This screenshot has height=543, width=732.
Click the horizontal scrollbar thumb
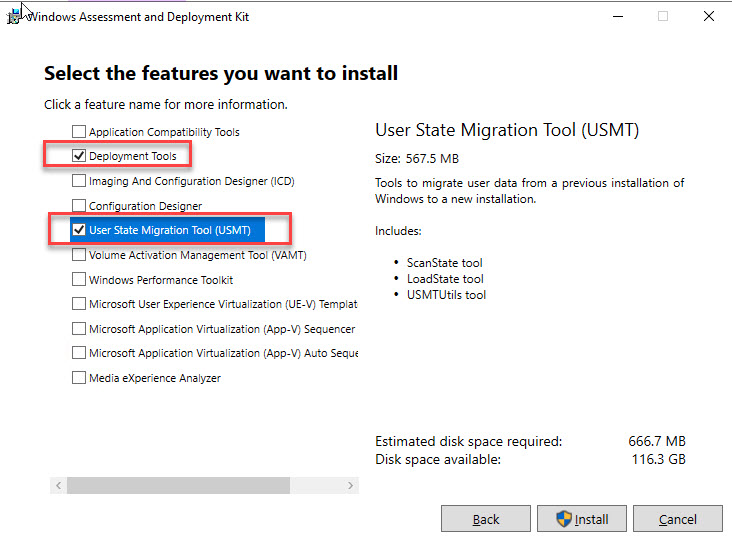[178, 485]
